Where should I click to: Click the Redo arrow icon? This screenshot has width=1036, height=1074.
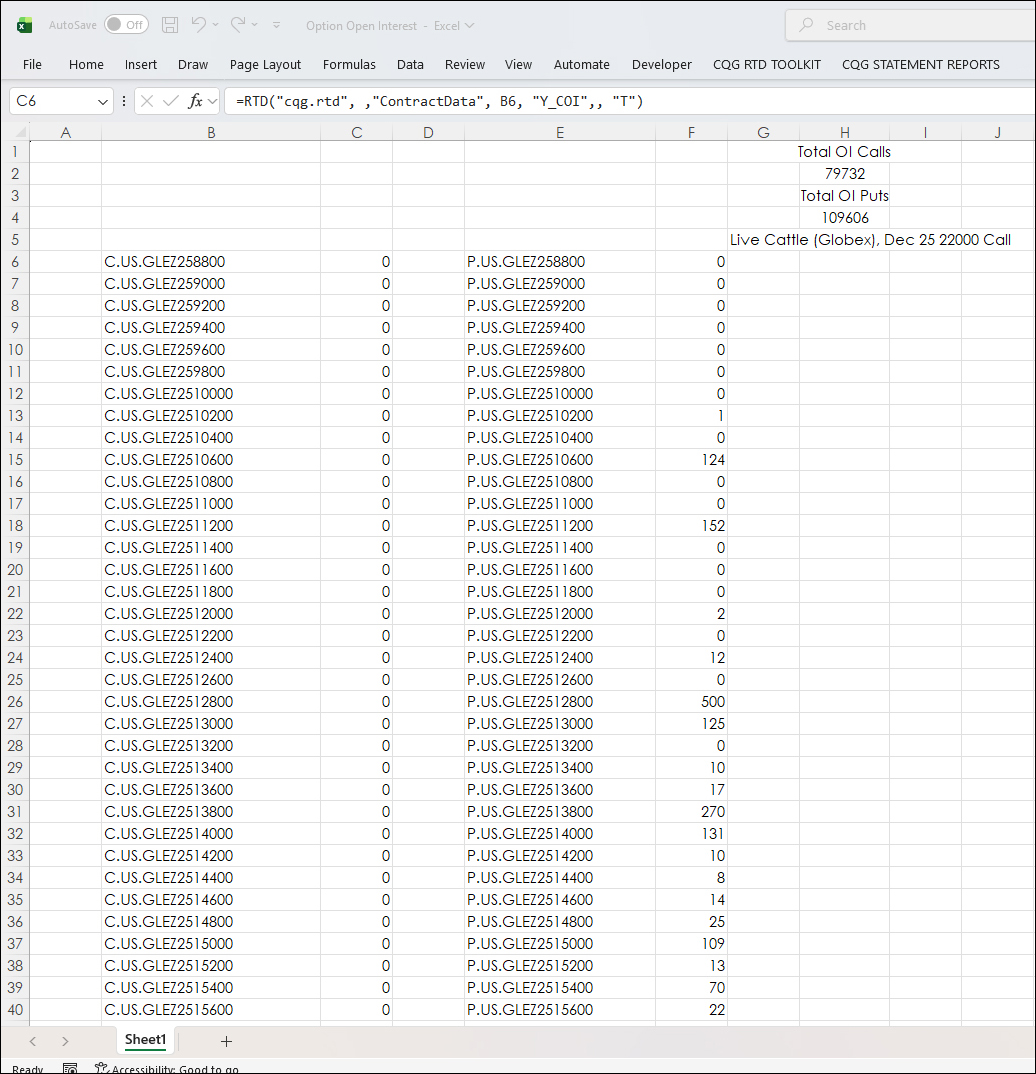(x=238, y=25)
